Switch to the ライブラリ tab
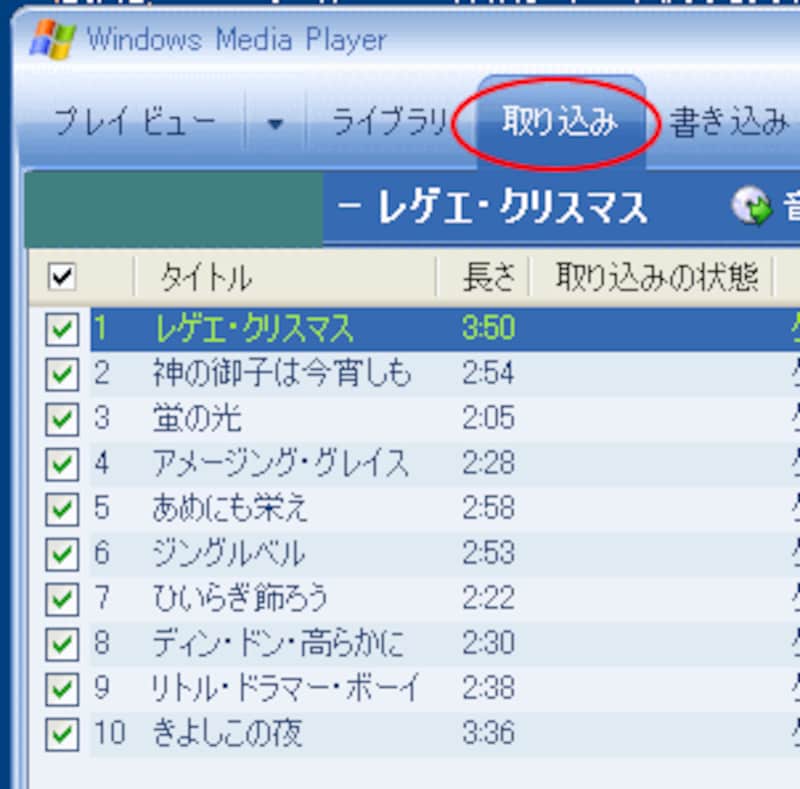Image resolution: width=800 pixels, height=789 pixels. (x=389, y=121)
